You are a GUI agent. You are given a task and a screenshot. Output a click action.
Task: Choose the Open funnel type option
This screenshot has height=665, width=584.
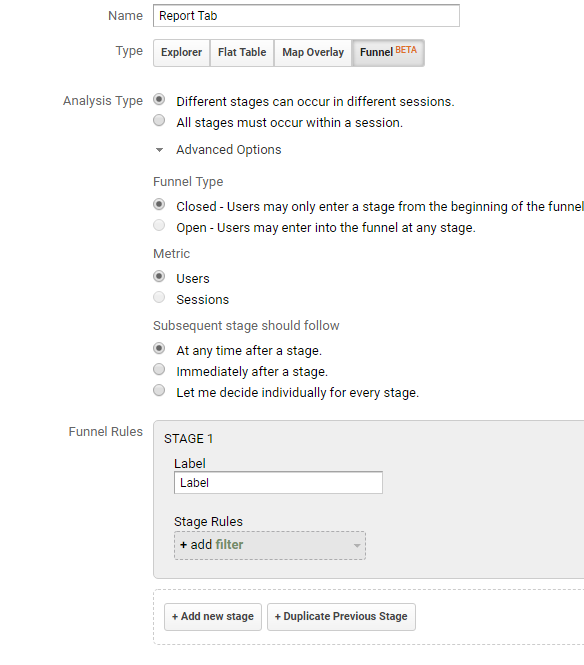(159, 225)
